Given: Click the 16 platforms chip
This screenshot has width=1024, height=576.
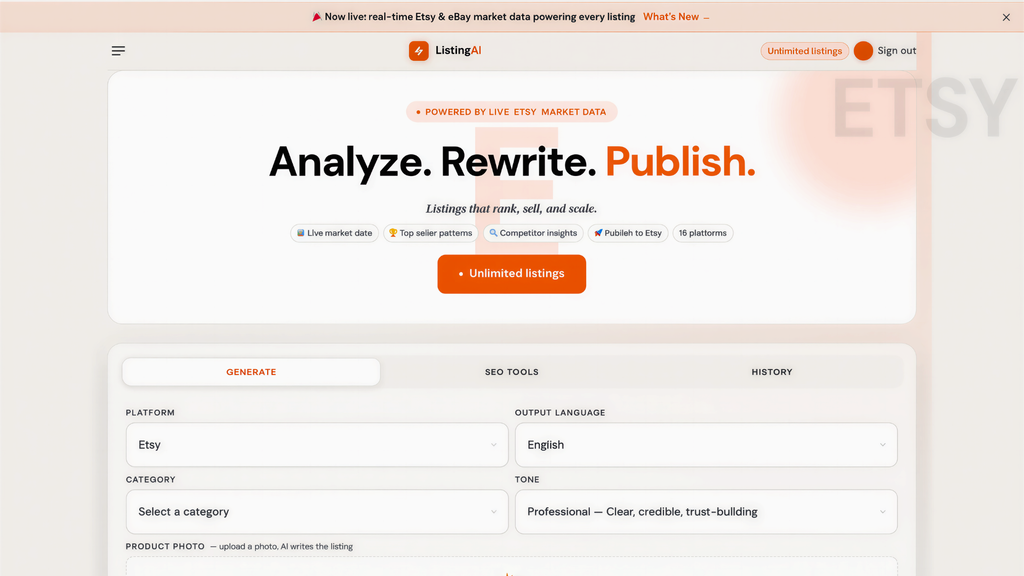Looking at the screenshot, I should click(x=703, y=233).
